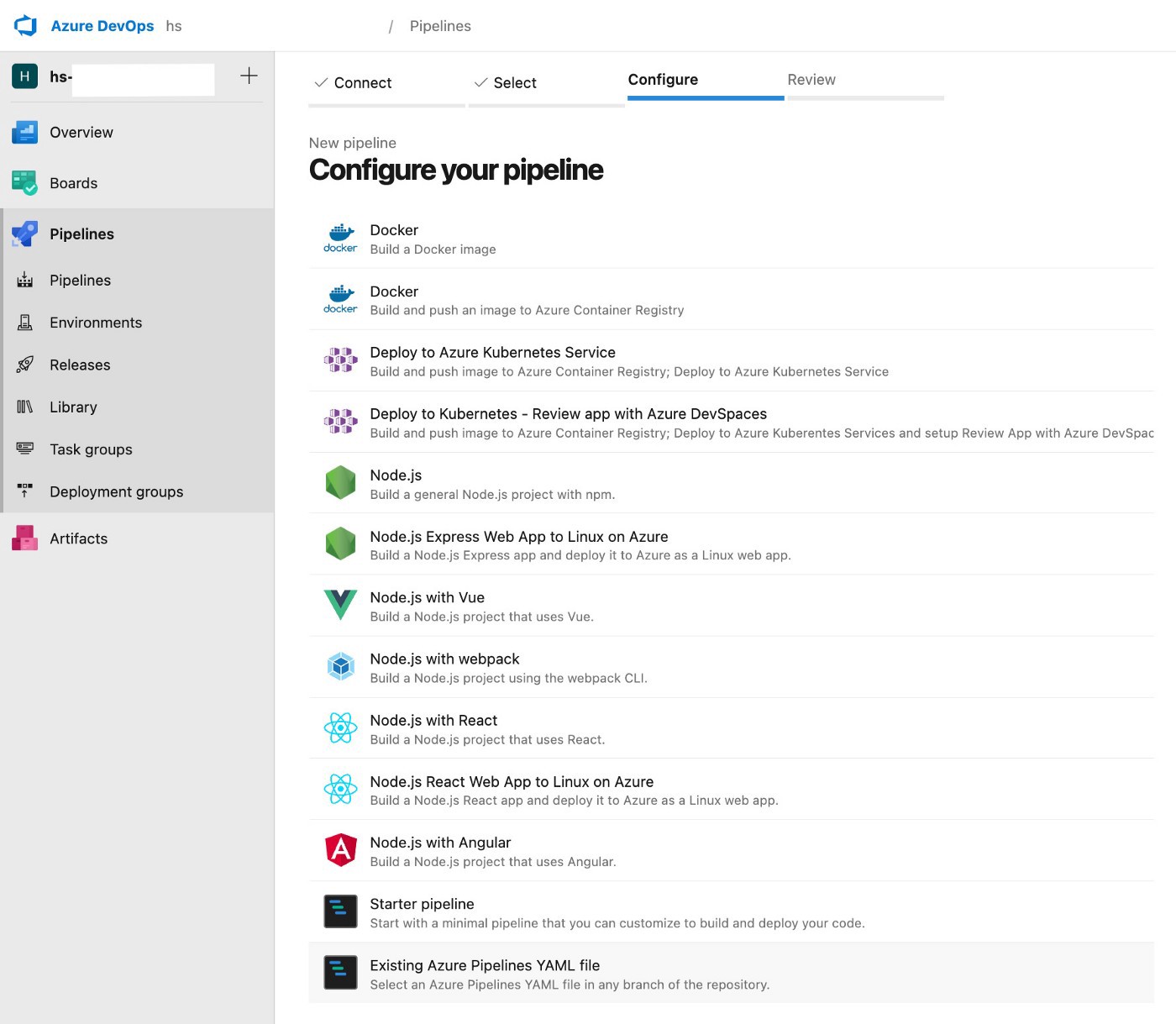Choose Node.js with webpack template
Screen dimensions: 1176x1024
(731, 667)
